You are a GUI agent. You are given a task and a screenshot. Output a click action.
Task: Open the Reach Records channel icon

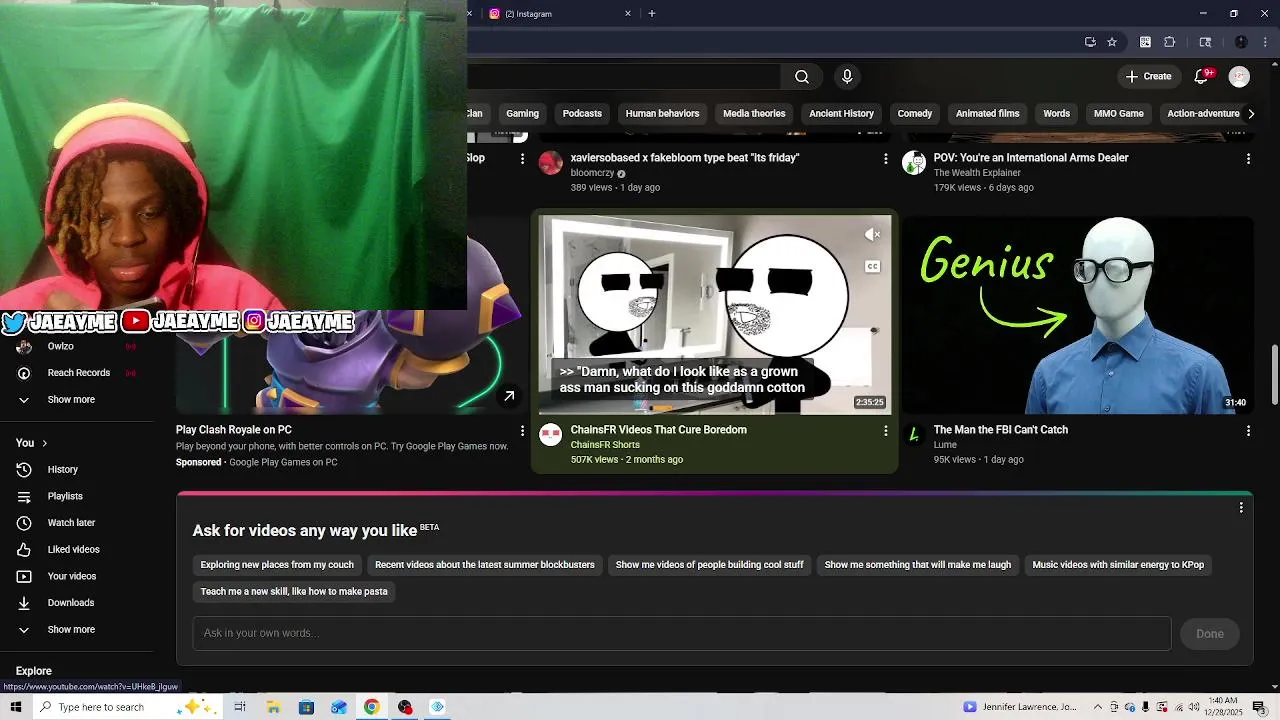point(24,373)
